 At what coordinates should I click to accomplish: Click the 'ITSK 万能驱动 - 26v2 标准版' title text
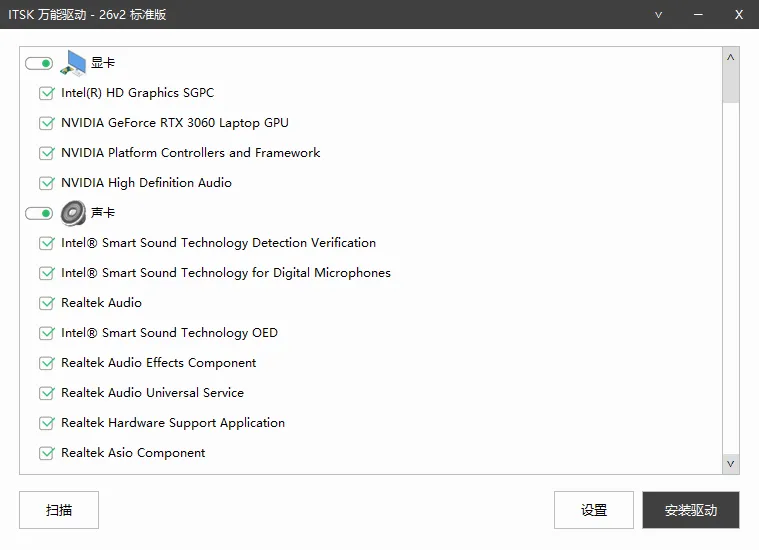[x=87, y=15]
